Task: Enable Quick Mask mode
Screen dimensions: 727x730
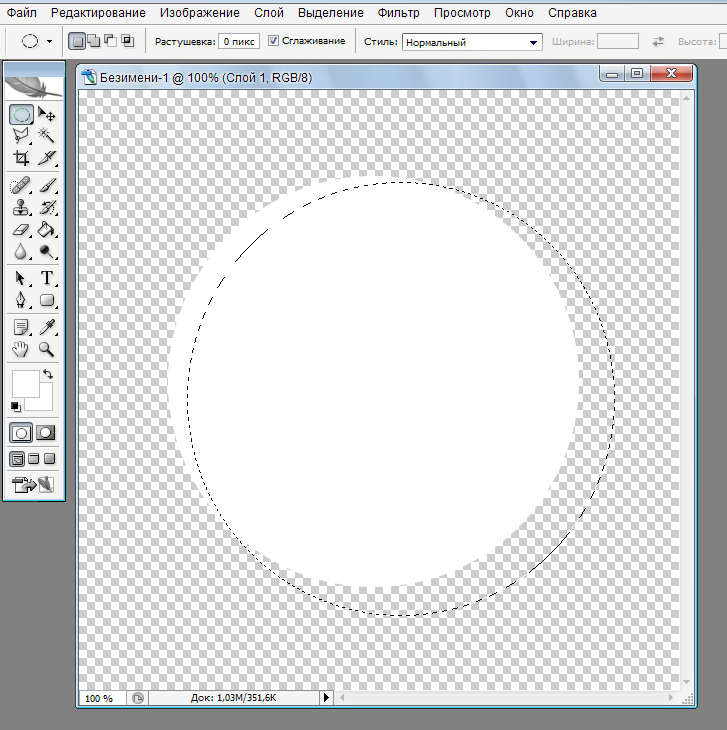Action: [x=45, y=433]
